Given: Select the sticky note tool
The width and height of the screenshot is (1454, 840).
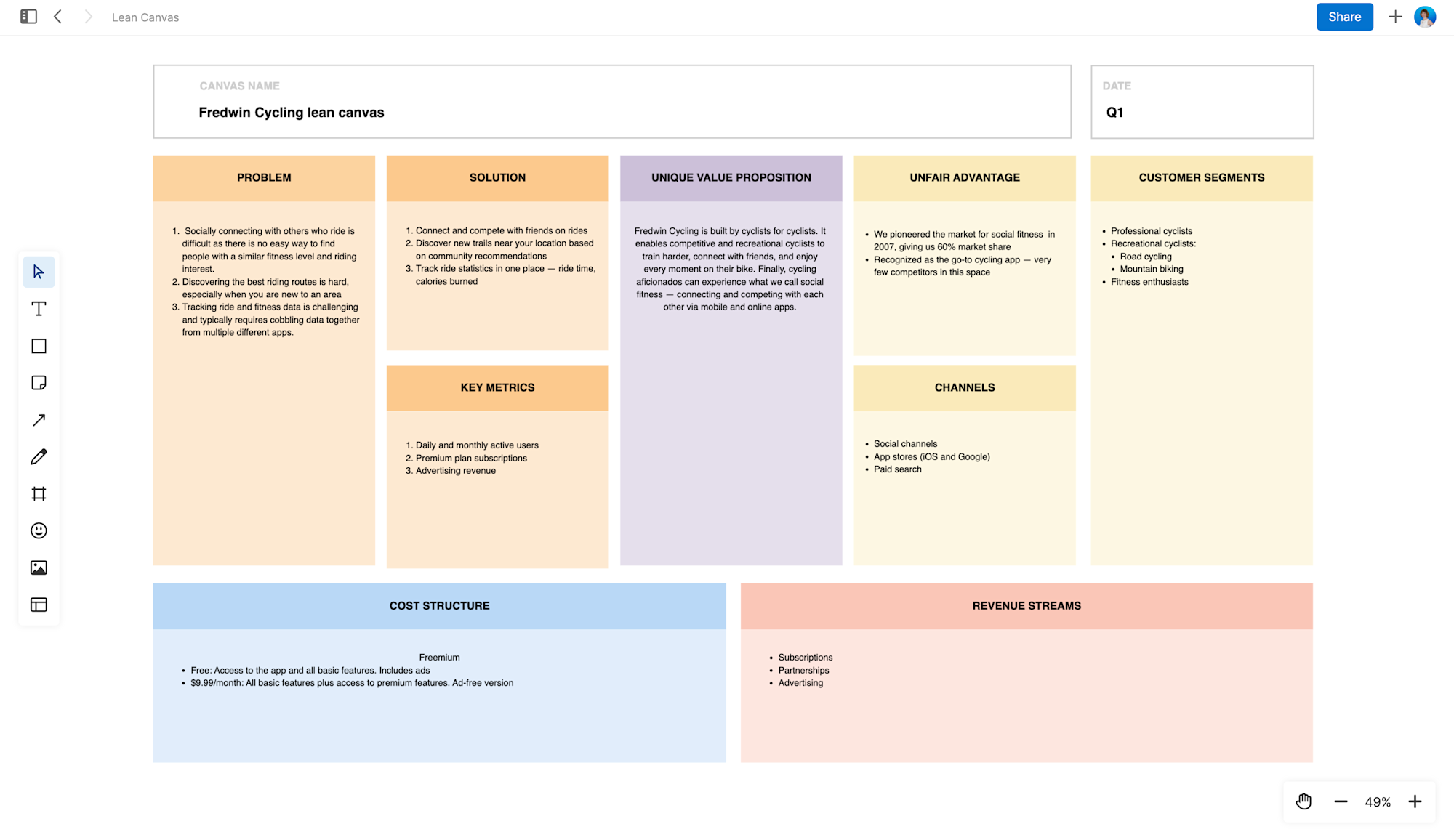Looking at the screenshot, I should coord(39,383).
